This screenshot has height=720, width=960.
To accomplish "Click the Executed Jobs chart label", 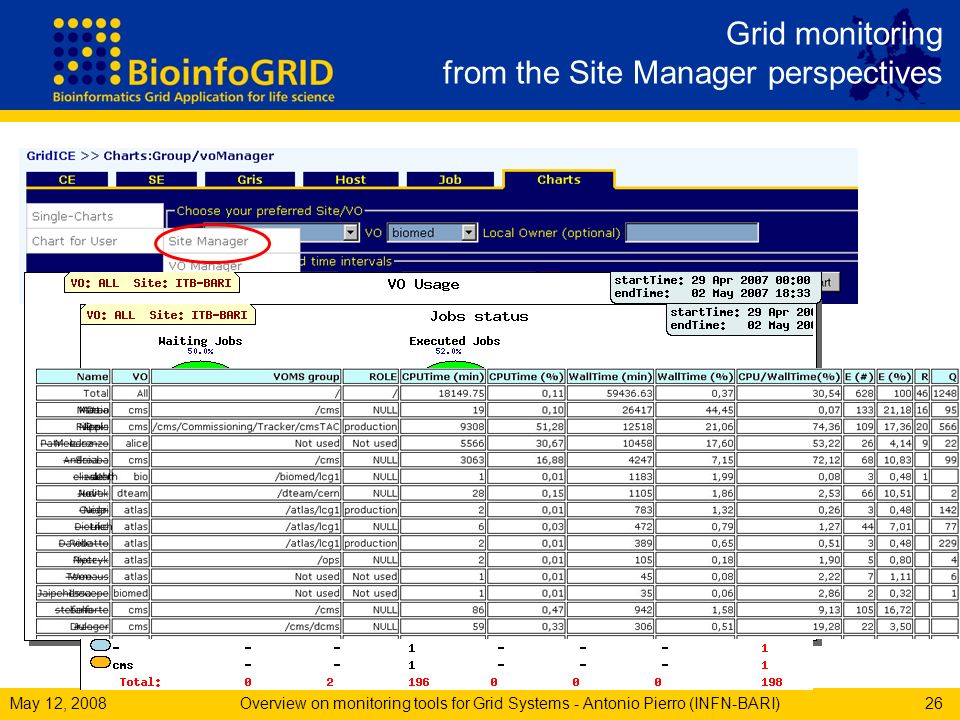I will coord(454,341).
